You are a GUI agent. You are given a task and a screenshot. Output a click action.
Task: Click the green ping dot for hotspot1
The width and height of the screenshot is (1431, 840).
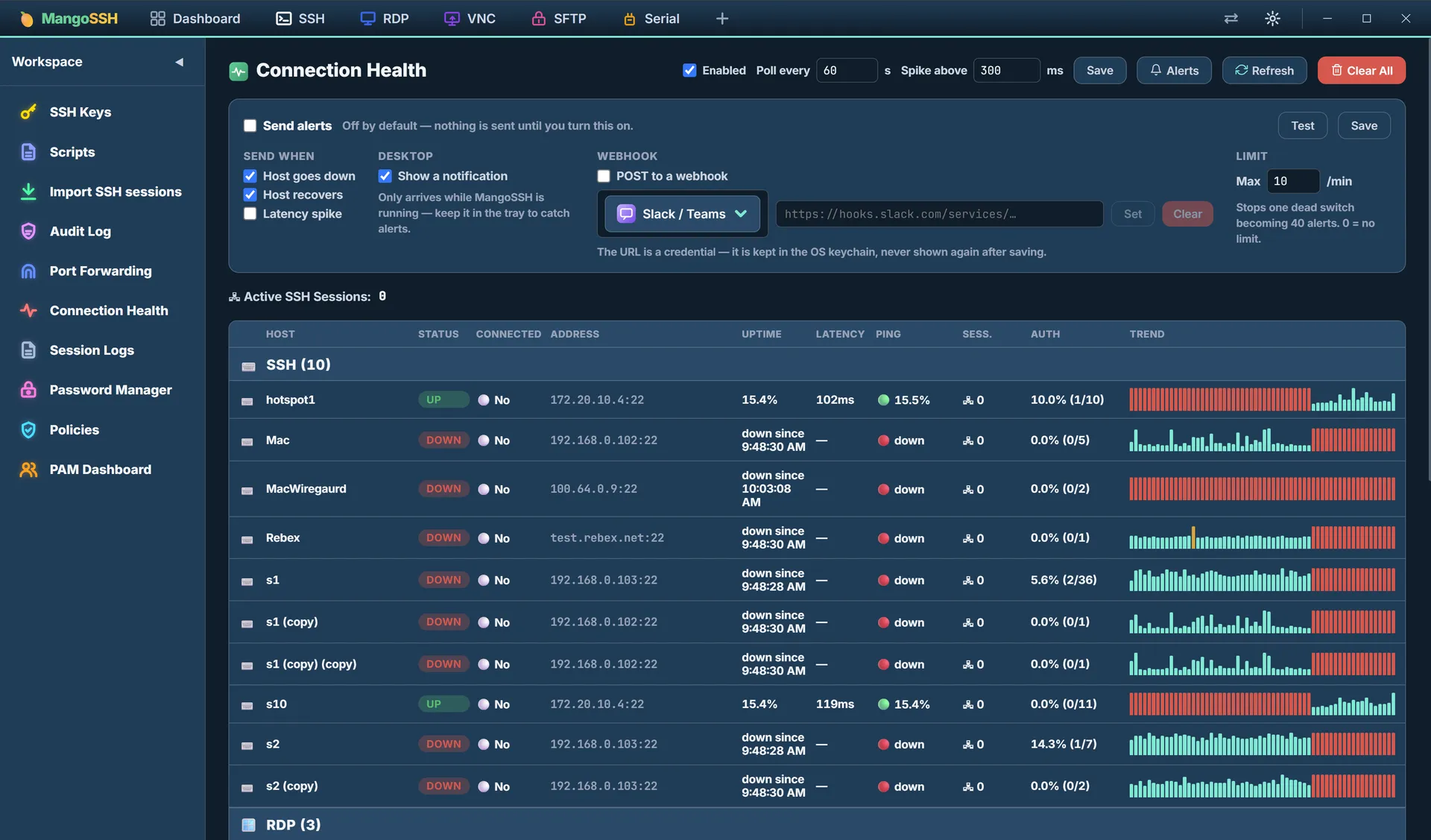coord(883,400)
